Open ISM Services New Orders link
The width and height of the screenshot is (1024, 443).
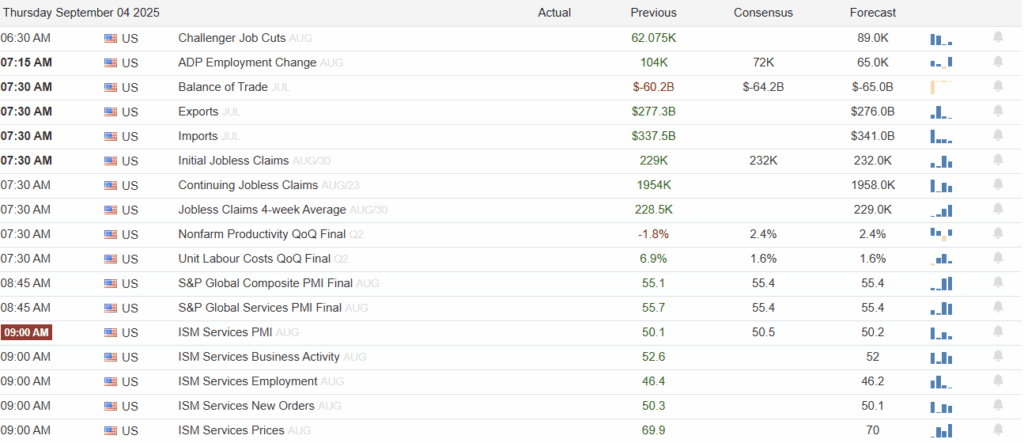(246, 406)
